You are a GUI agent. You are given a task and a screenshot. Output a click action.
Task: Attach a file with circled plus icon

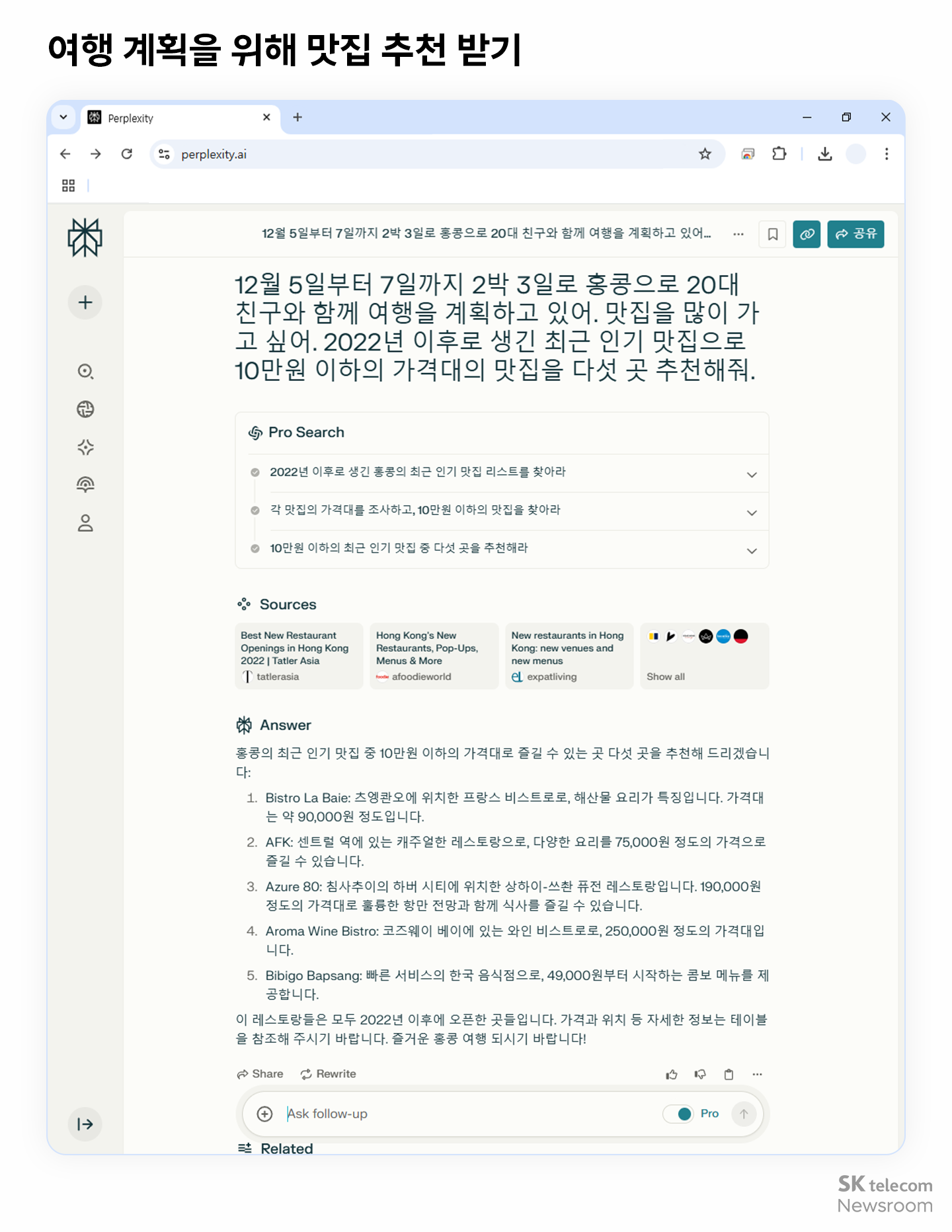click(x=264, y=1114)
